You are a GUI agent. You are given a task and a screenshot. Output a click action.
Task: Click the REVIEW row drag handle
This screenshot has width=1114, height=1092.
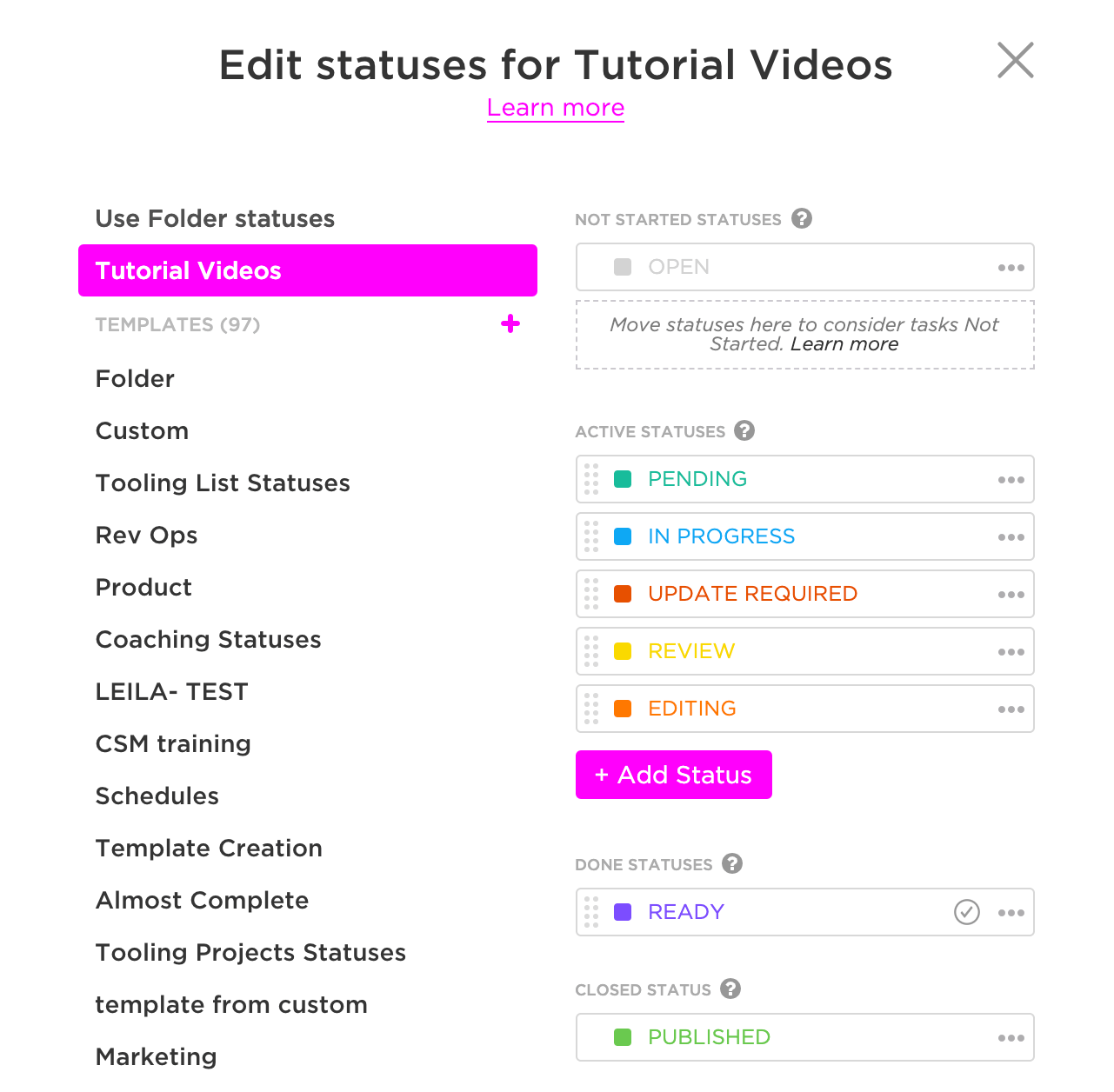coord(591,651)
